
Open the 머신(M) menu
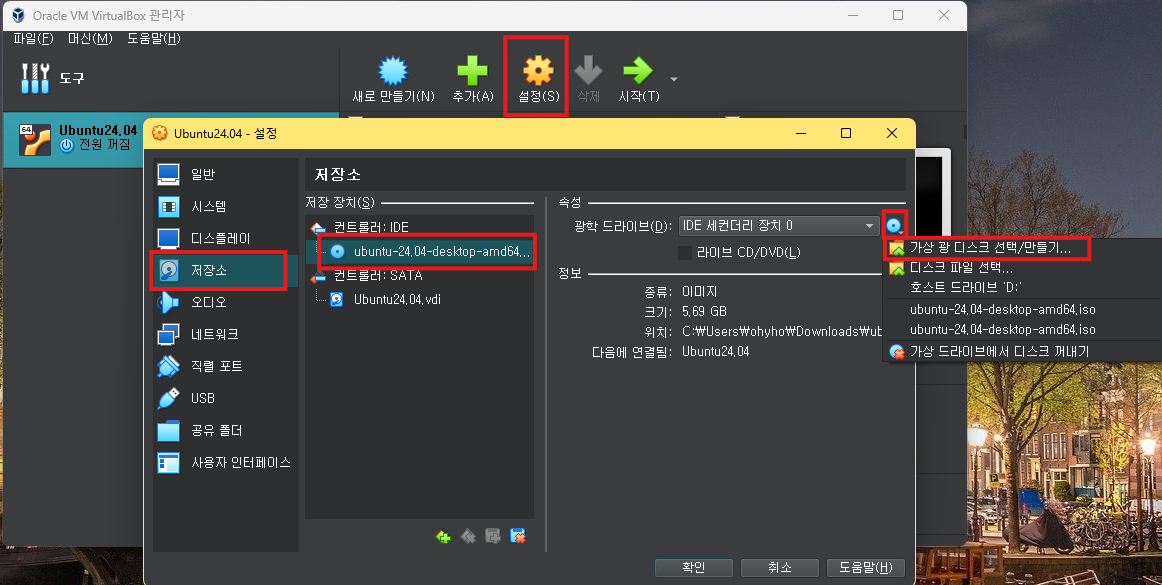pos(90,39)
